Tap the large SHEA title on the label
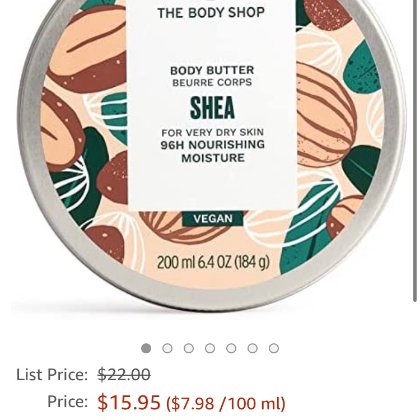The image size is (420, 420). (212, 108)
